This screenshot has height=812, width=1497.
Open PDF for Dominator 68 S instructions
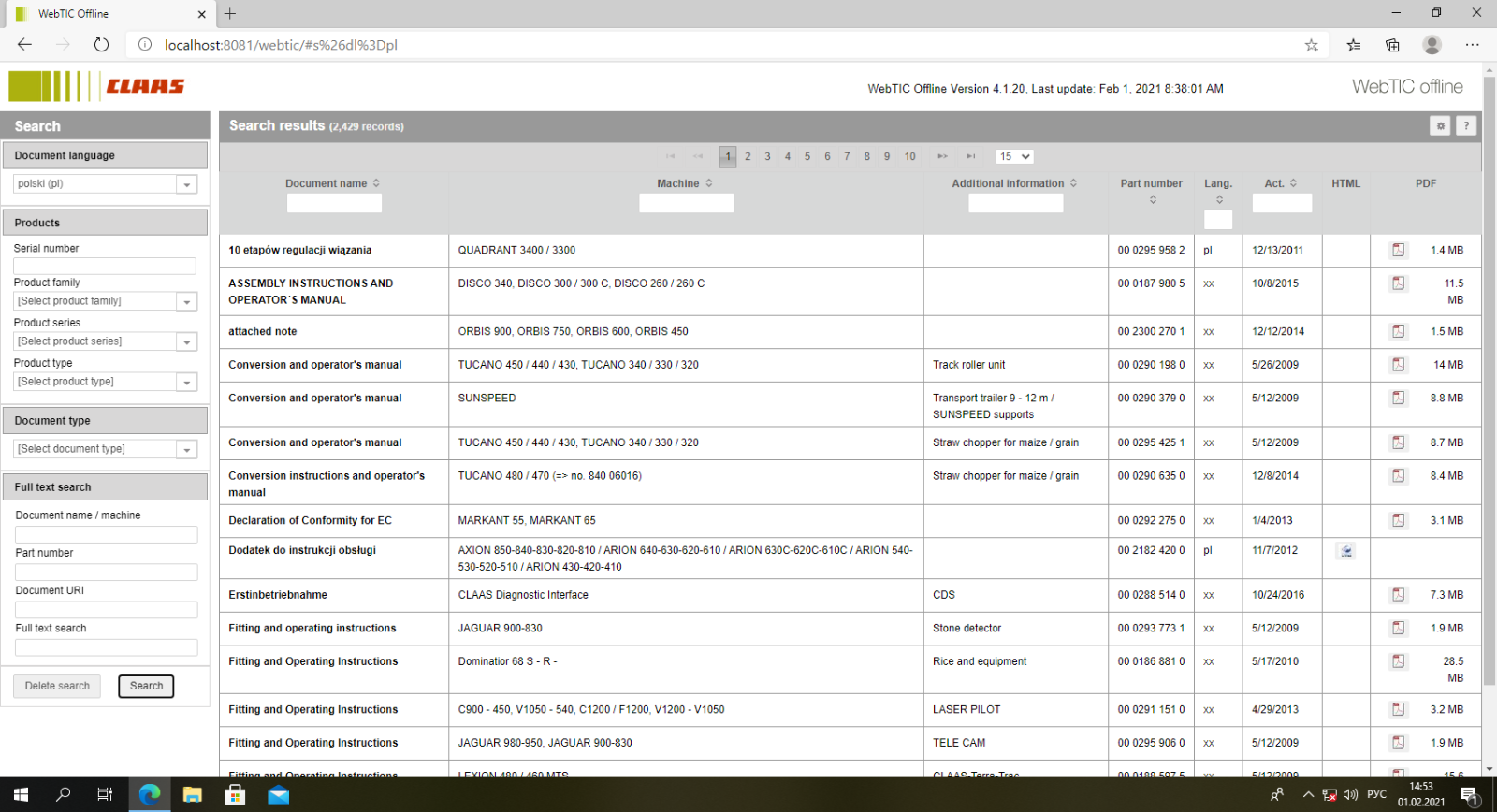[1398, 661]
